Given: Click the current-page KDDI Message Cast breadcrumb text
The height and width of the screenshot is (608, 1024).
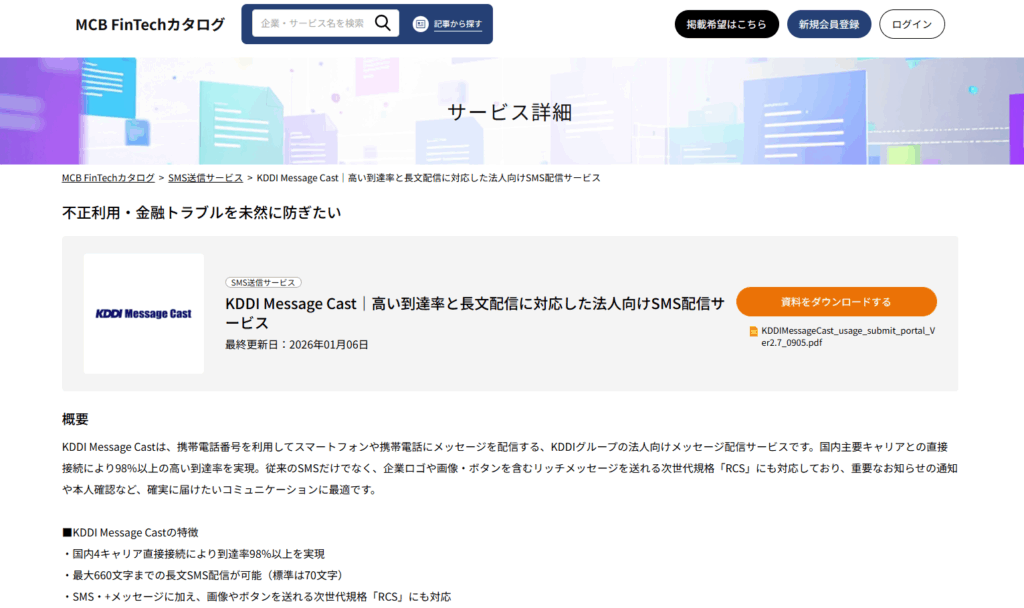Looking at the screenshot, I should point(428,178).
